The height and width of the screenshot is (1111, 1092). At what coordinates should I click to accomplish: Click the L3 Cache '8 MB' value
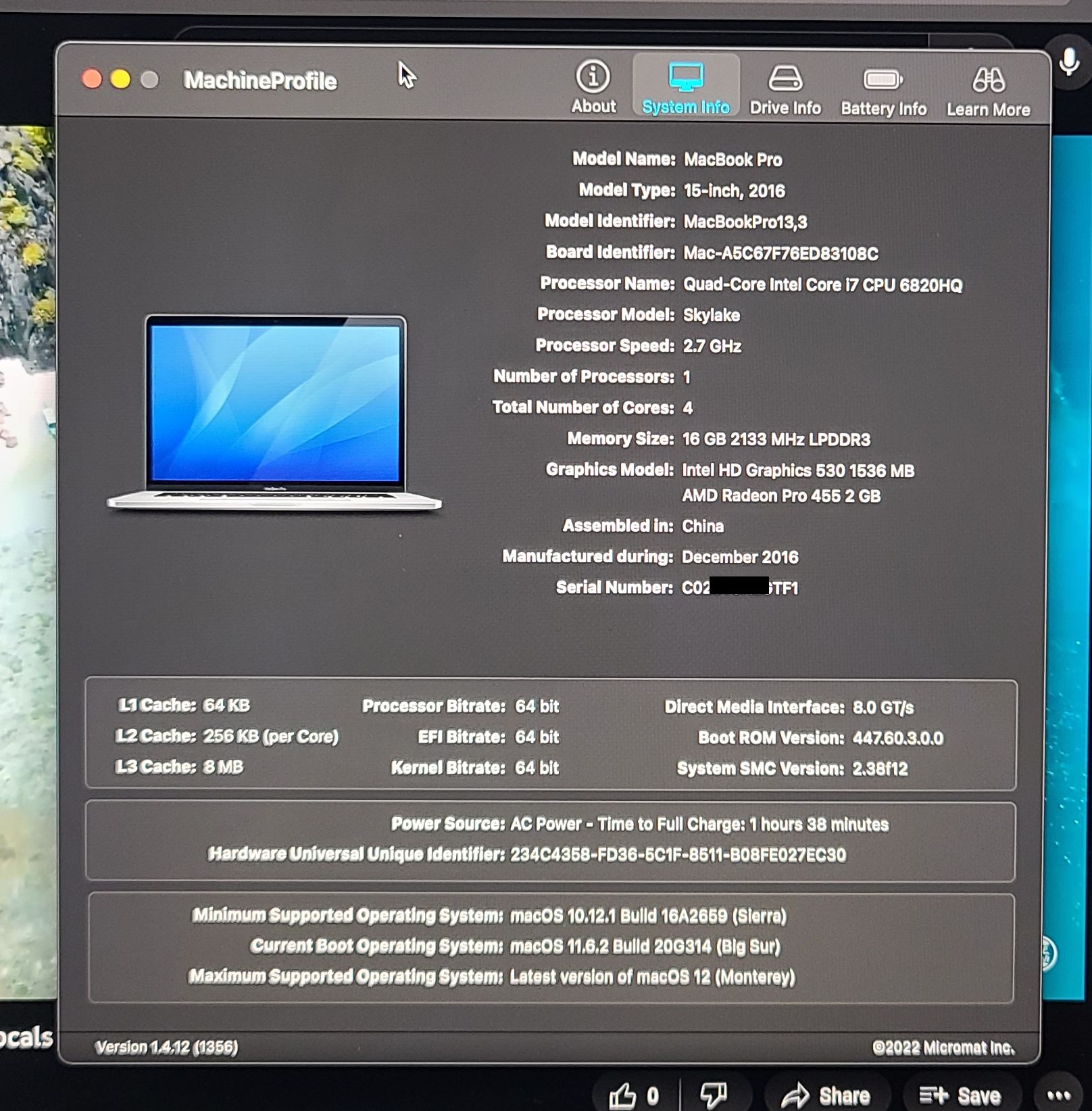coord(223,767)
